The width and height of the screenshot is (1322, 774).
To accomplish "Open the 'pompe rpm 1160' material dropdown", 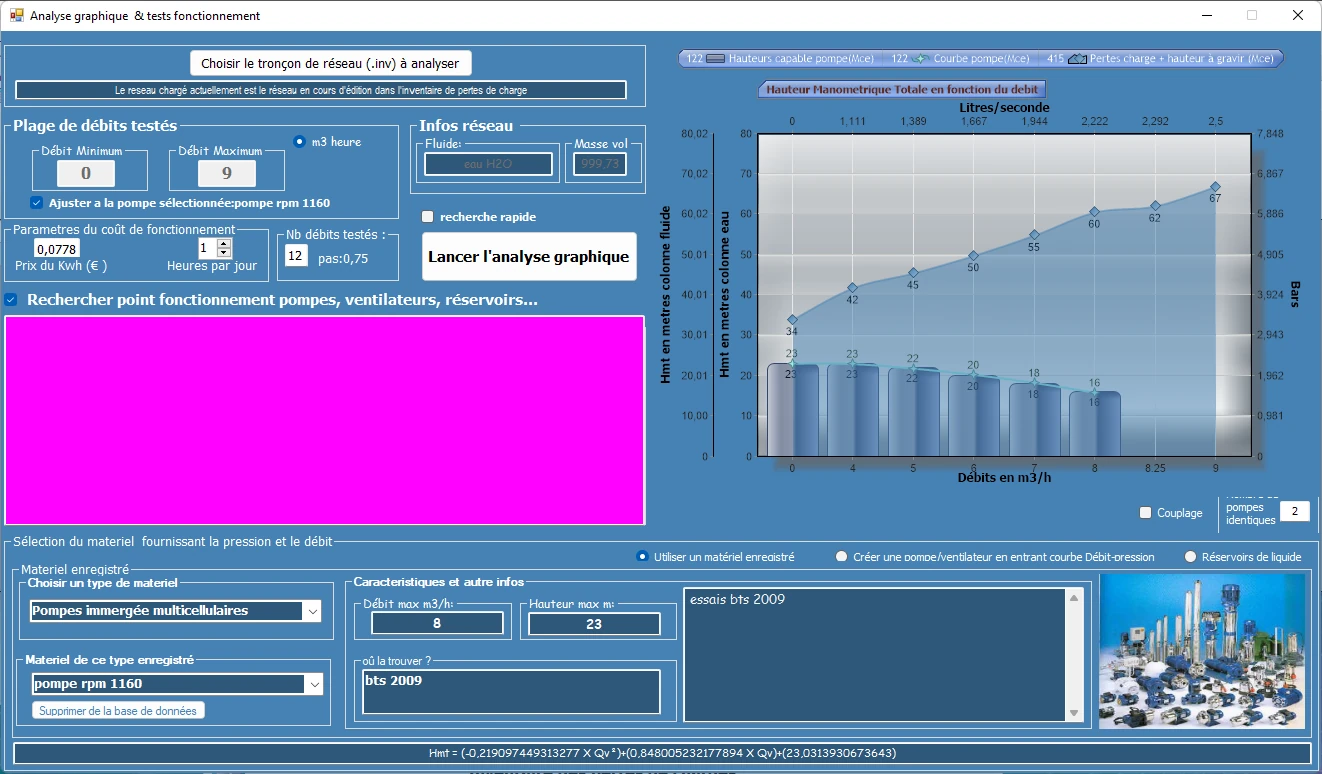I will 314,684.
